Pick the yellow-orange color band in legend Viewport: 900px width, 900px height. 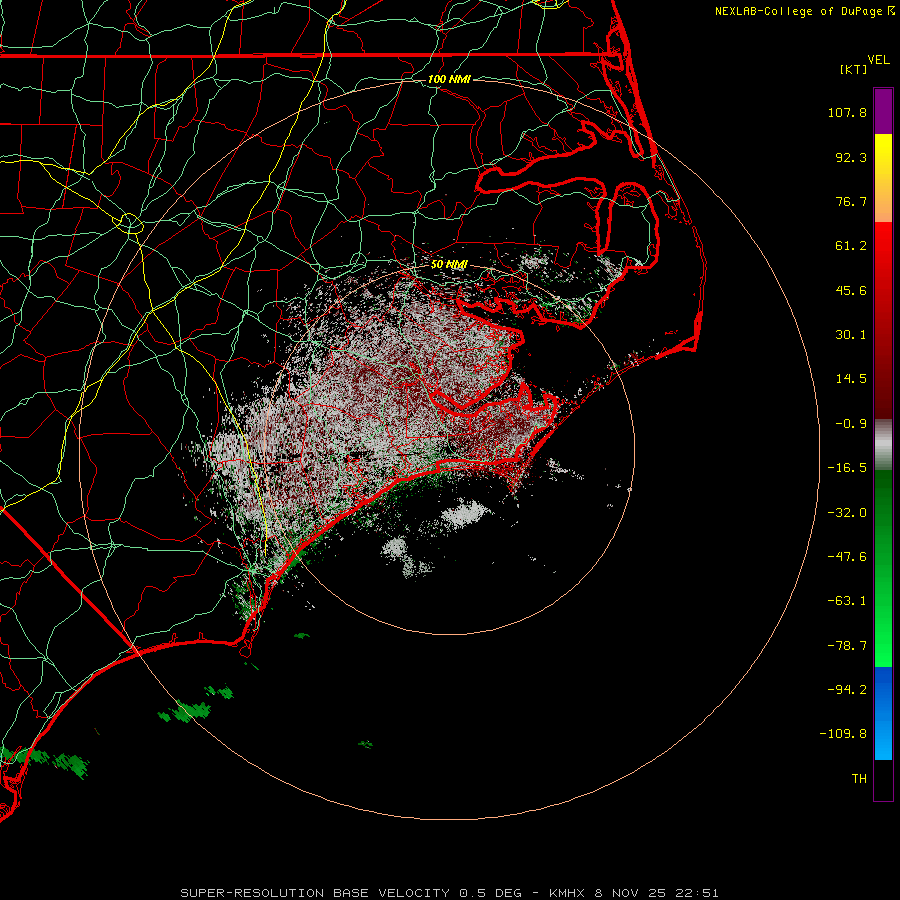(x=883, y=178)
